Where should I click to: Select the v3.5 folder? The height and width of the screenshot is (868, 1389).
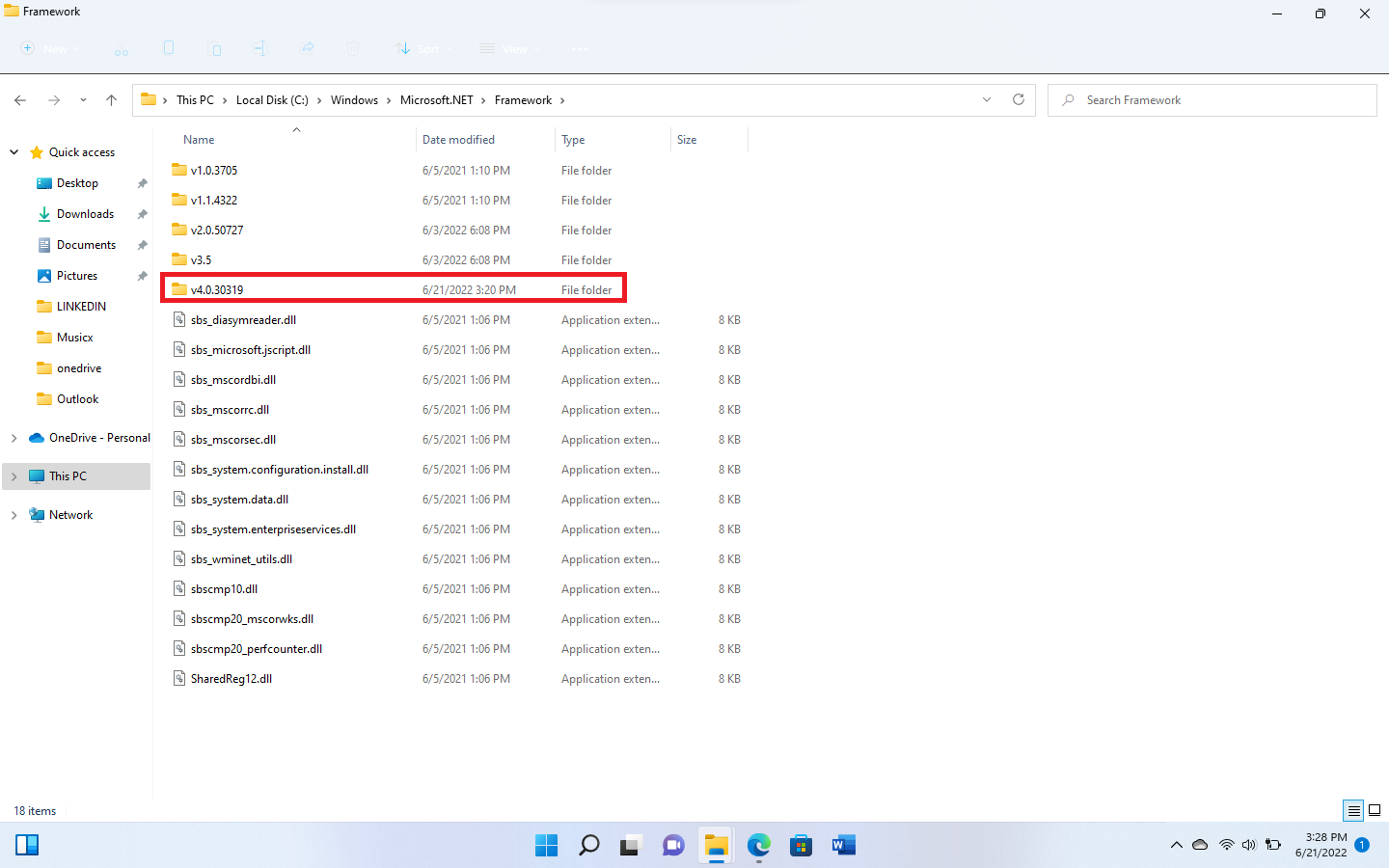201,260
